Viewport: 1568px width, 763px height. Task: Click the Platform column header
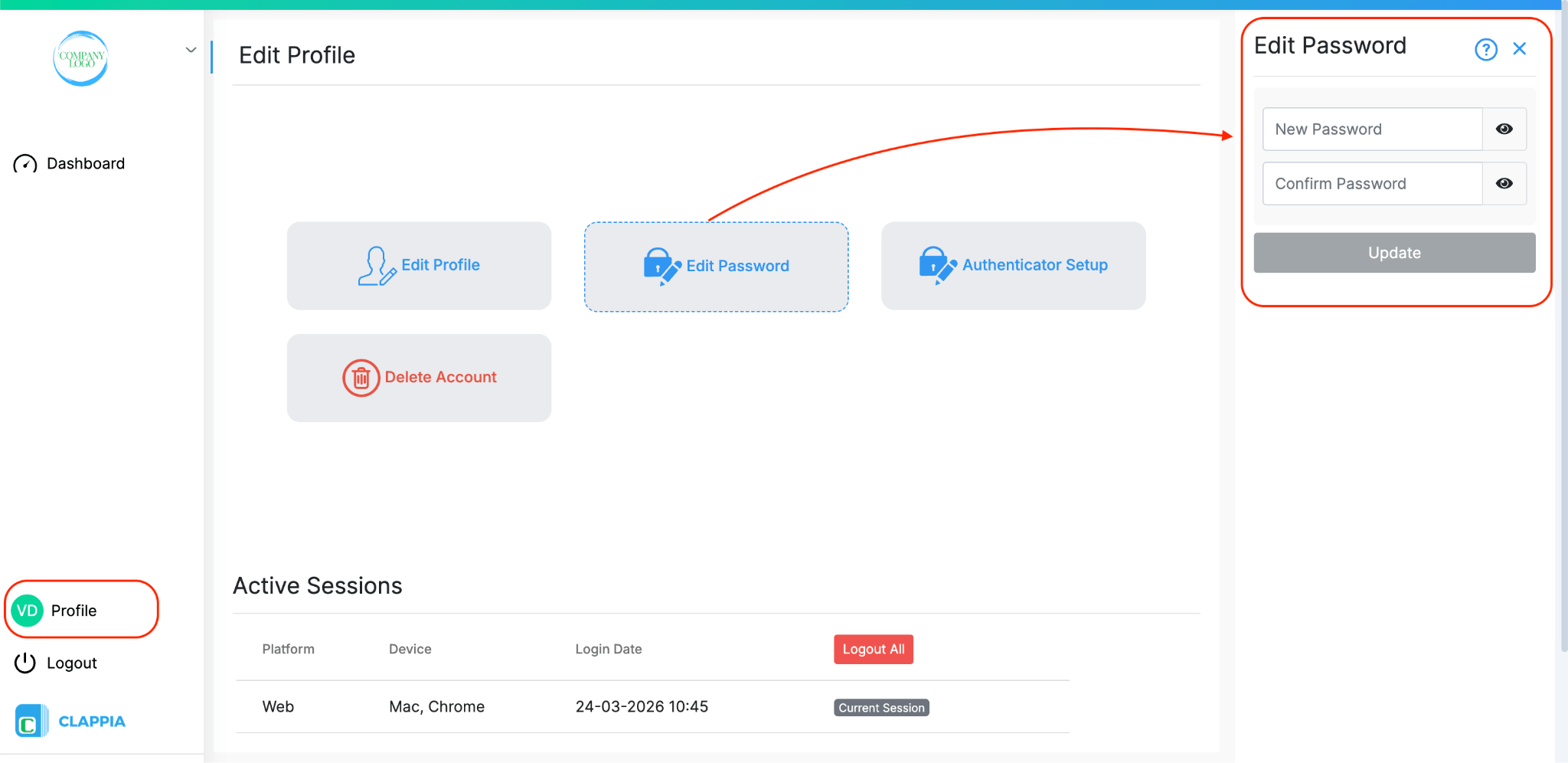(289, 649)
